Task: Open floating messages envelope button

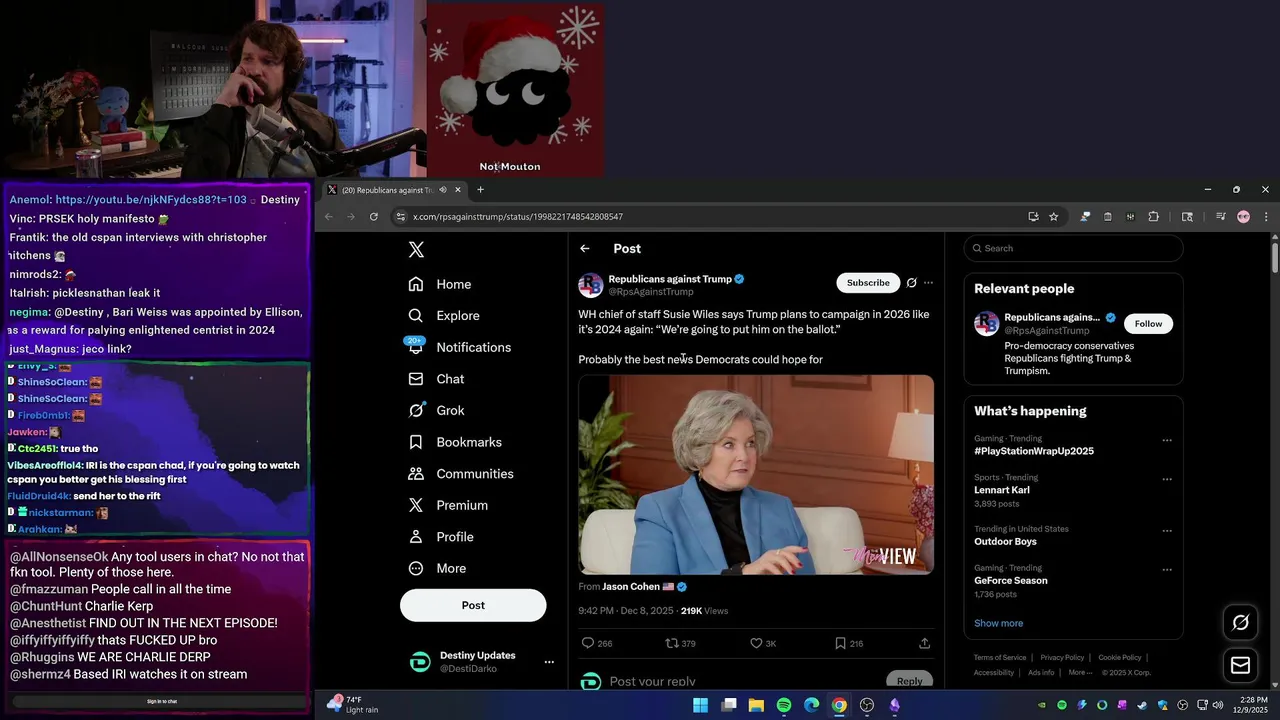Action: [1240, 665]
